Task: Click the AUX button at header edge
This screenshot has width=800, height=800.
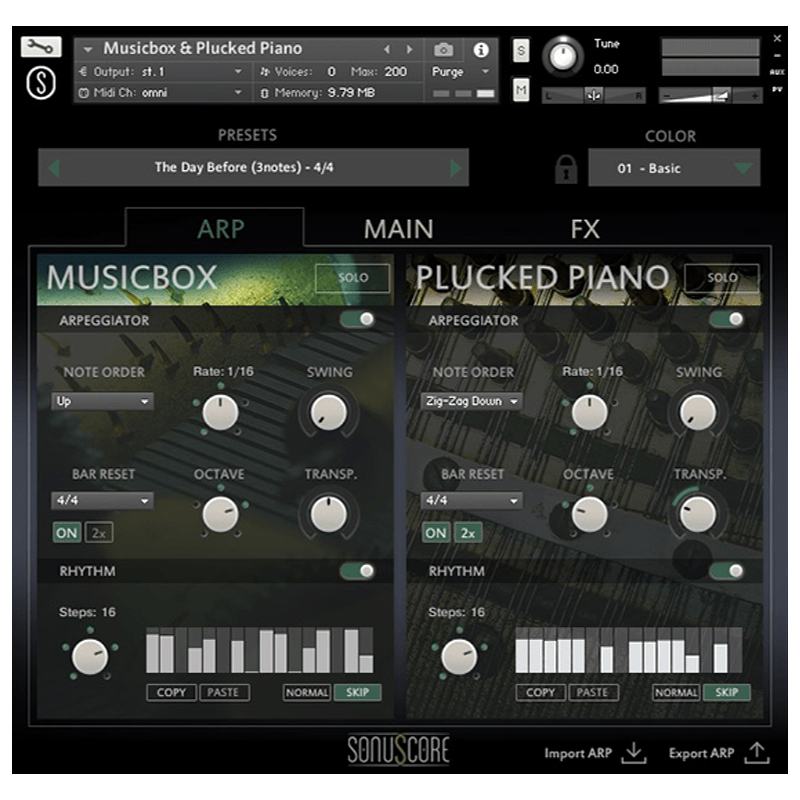Action: [777, 72]
